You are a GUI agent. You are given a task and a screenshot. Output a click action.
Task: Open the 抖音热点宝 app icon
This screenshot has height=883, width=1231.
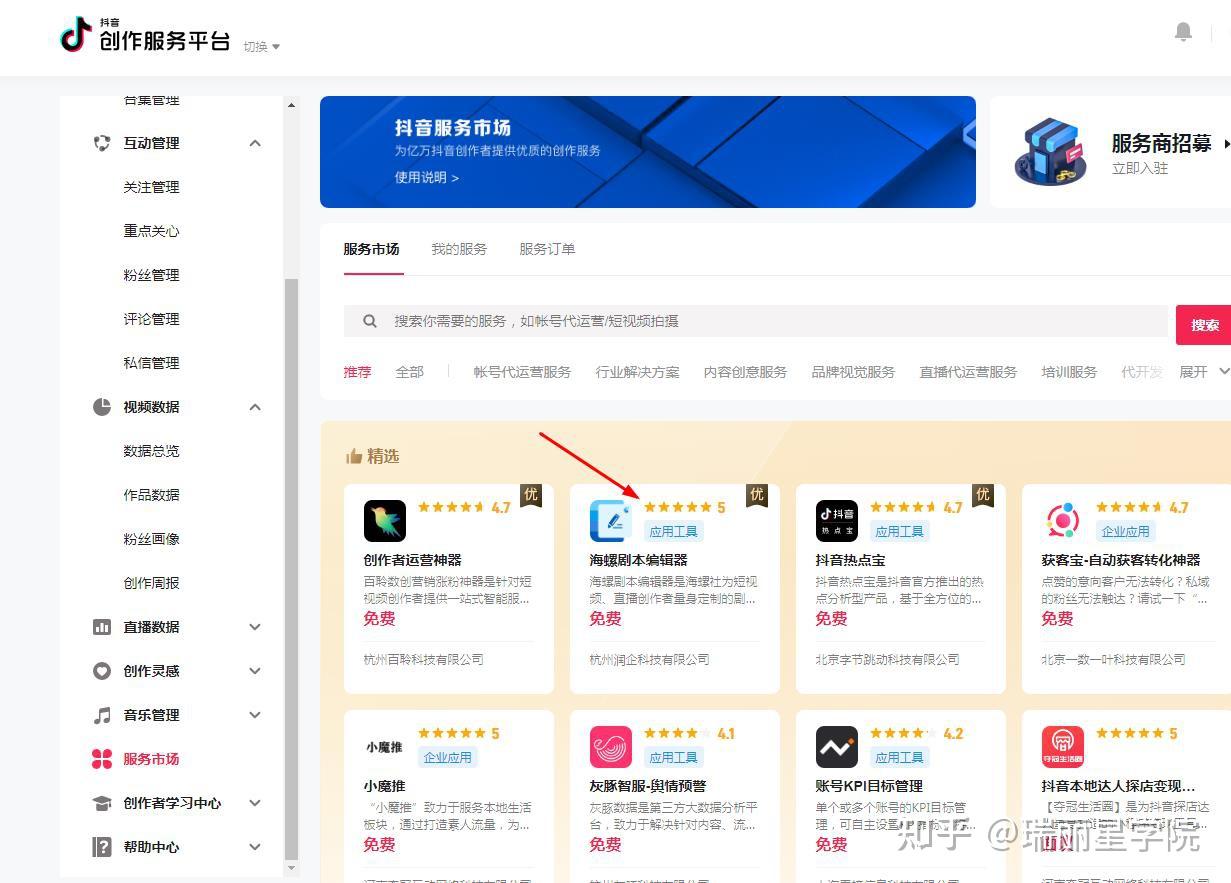(837, 520)
